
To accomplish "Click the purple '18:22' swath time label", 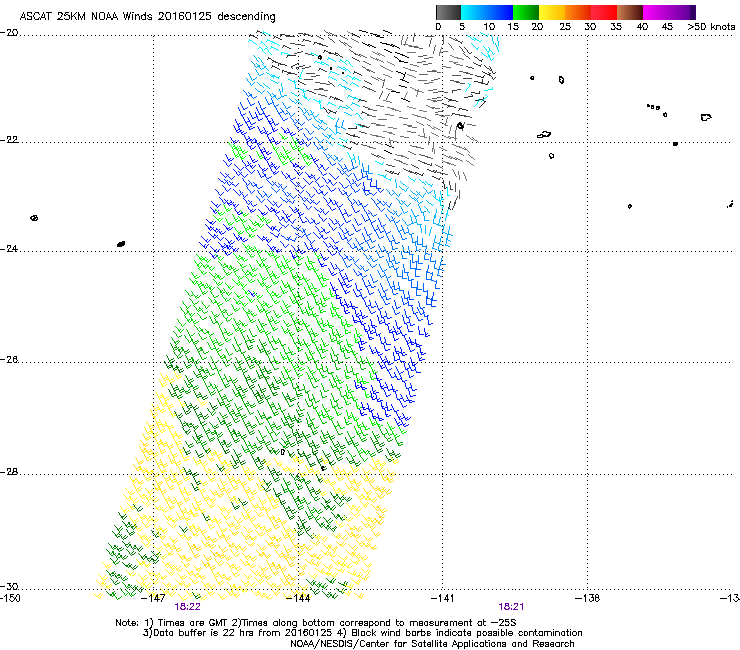I will pos(187,607).
